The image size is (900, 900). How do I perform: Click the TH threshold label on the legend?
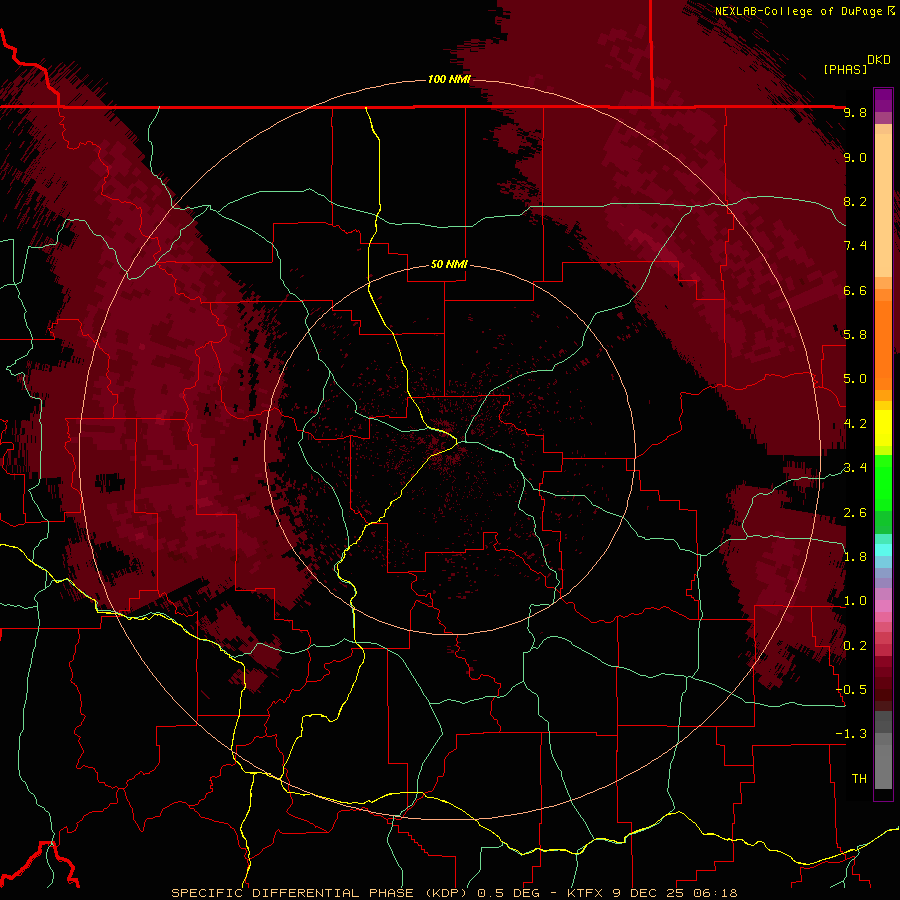pyautogui.click(x=859, y=779)
